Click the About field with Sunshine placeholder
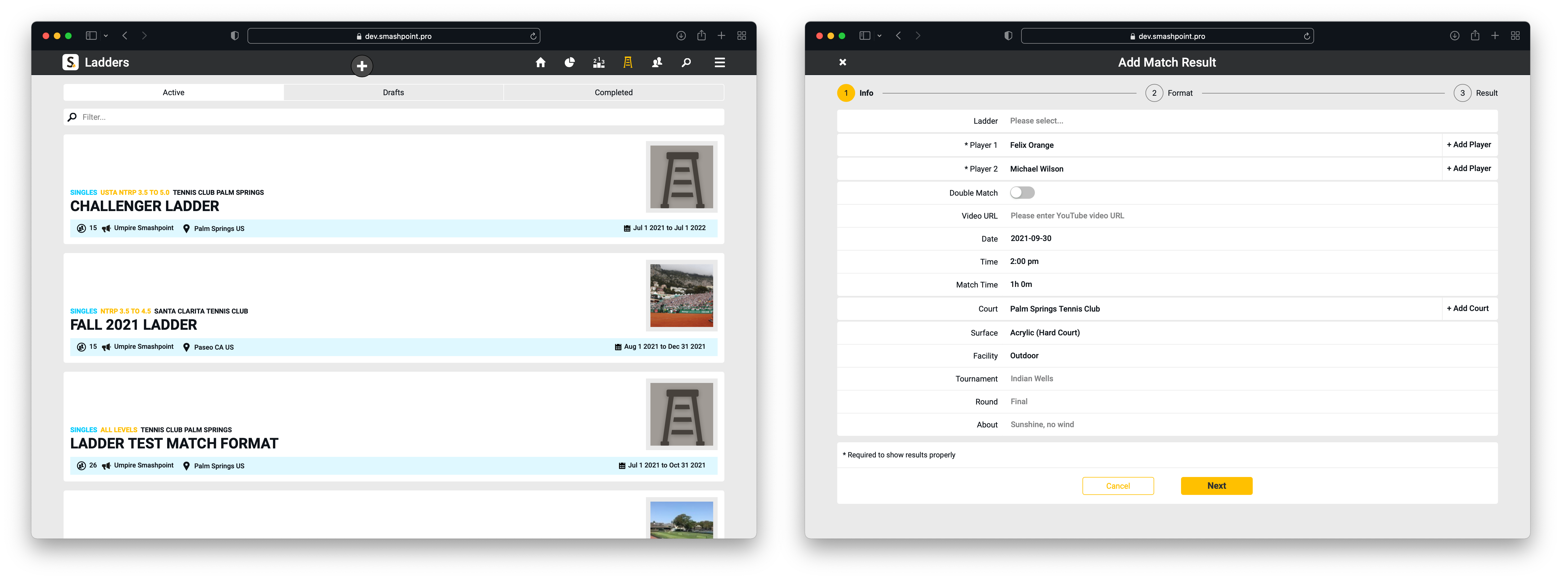The image size is (1568, 580). coord(1168,425)
